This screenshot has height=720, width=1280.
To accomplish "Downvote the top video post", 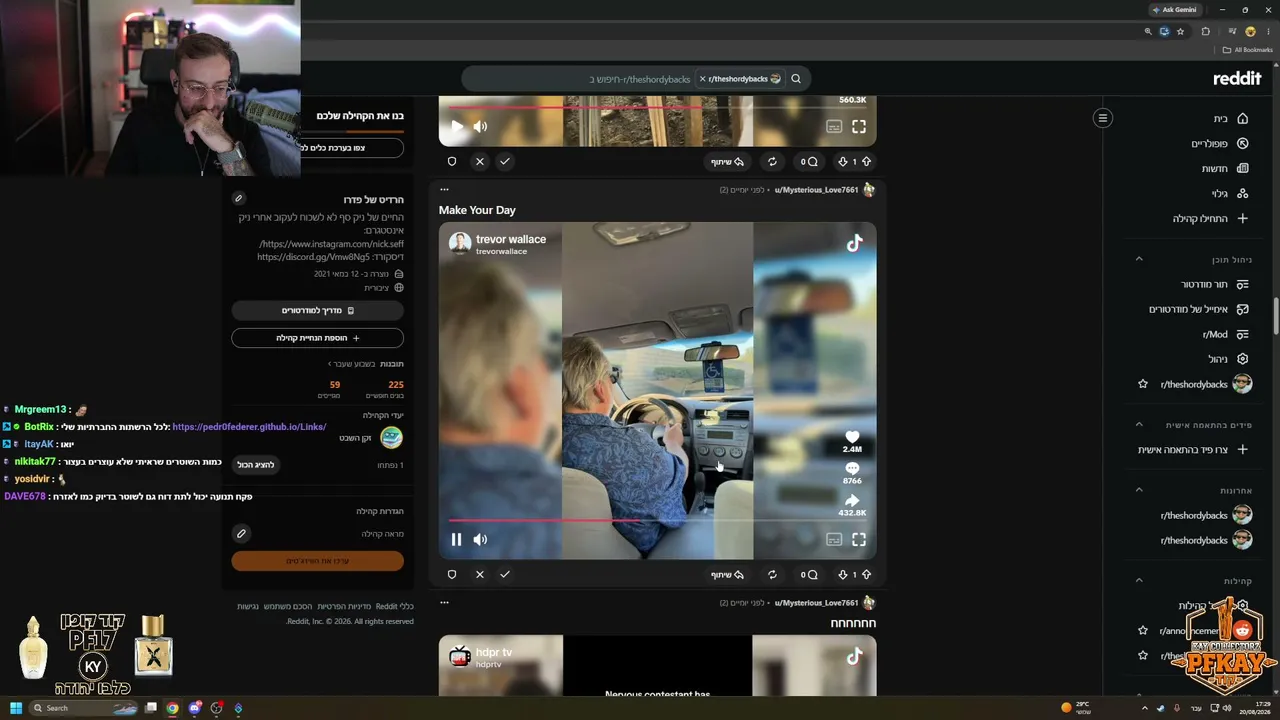I will [842, 161].
